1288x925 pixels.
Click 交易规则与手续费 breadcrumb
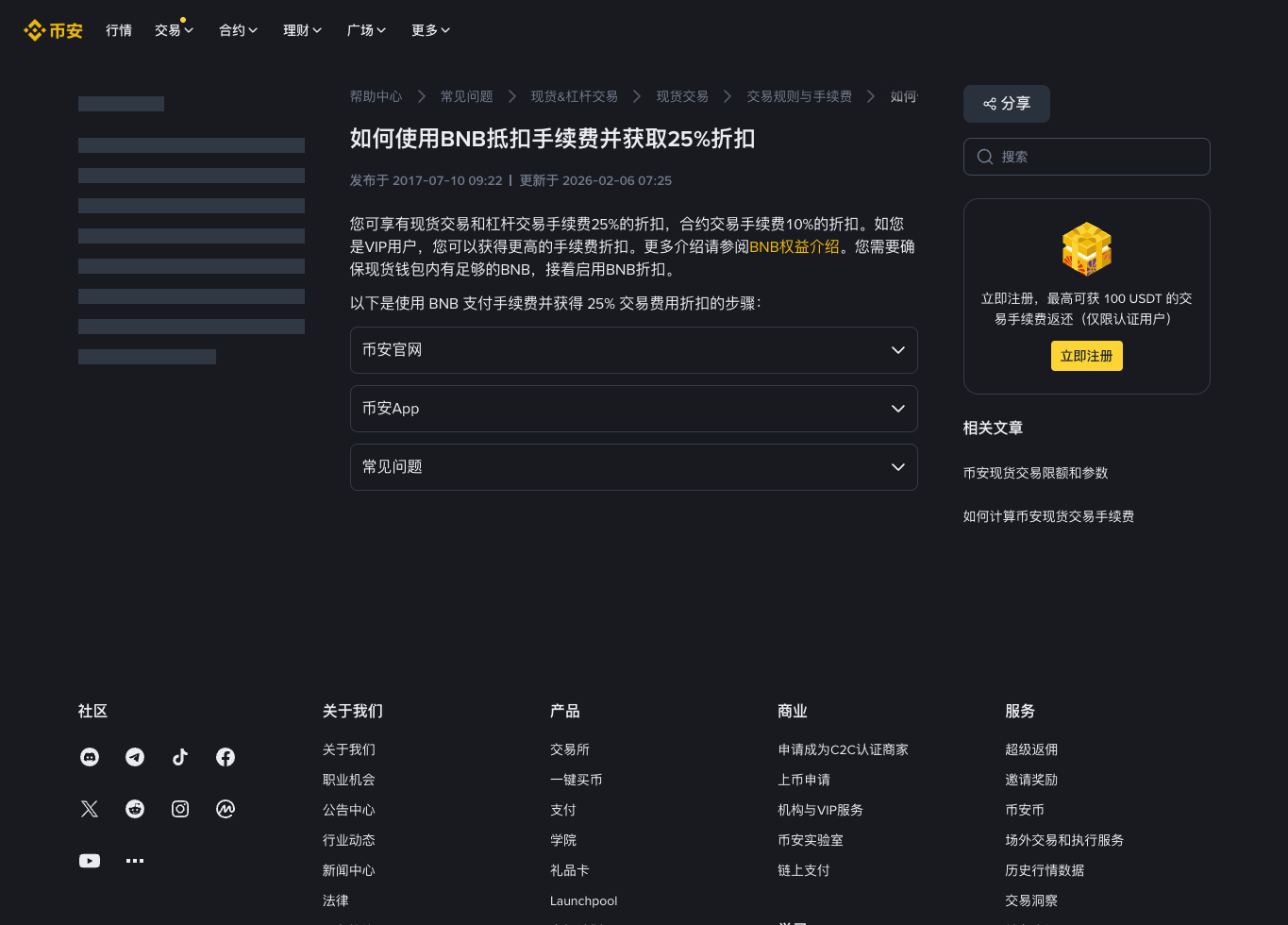pos(799,96)
